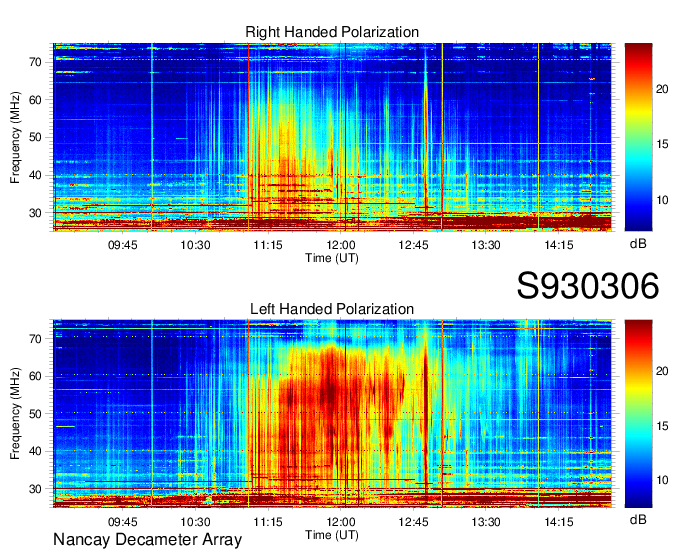Click the 09:45 time tick of Left Handed plot
Image resolution: width=680 pixels, height=552 pixels.
click(x=122, y=522)
